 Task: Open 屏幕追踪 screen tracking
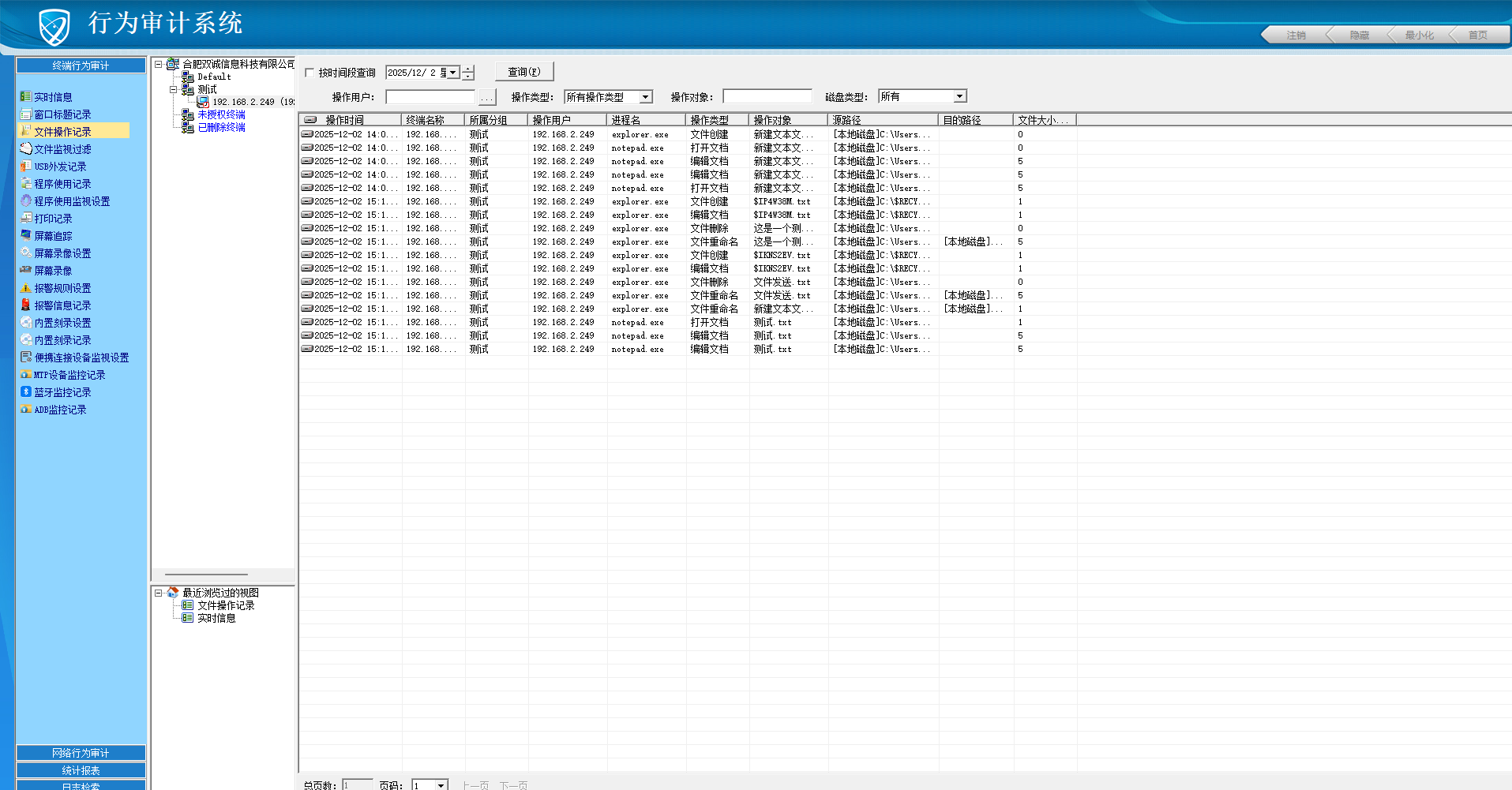point(53,236)
